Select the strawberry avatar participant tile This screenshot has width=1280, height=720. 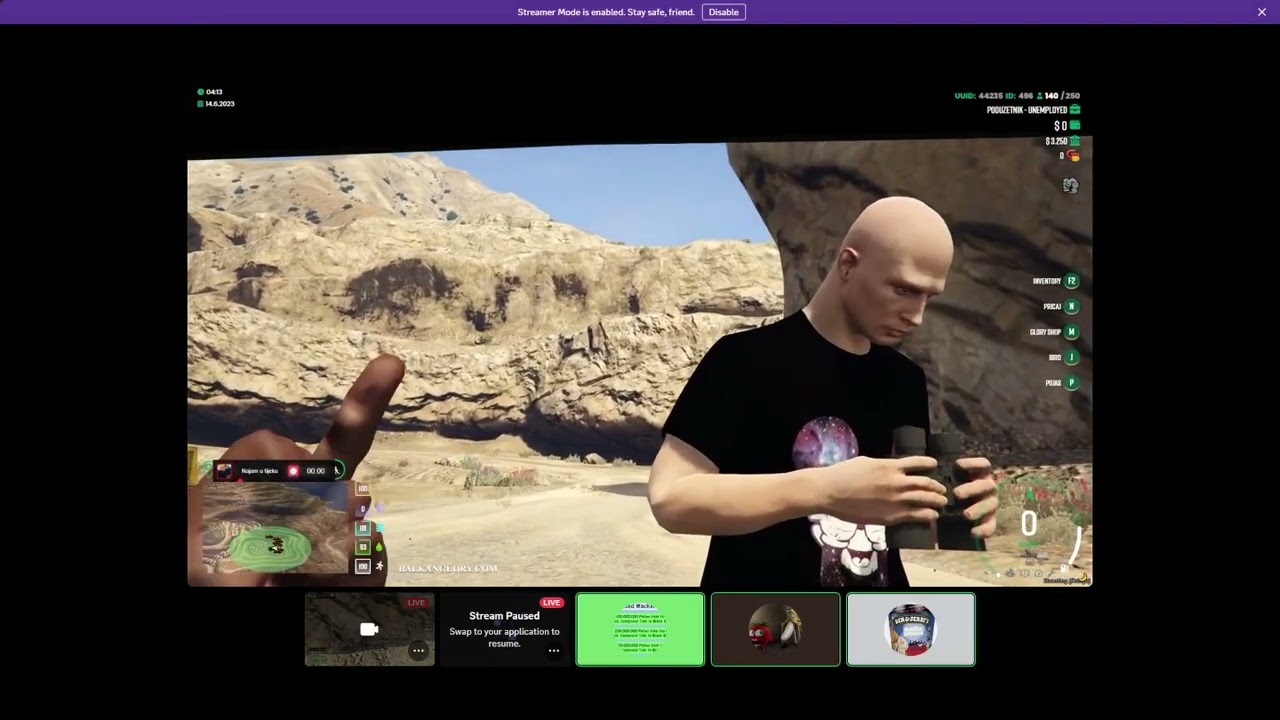point(775,629)
